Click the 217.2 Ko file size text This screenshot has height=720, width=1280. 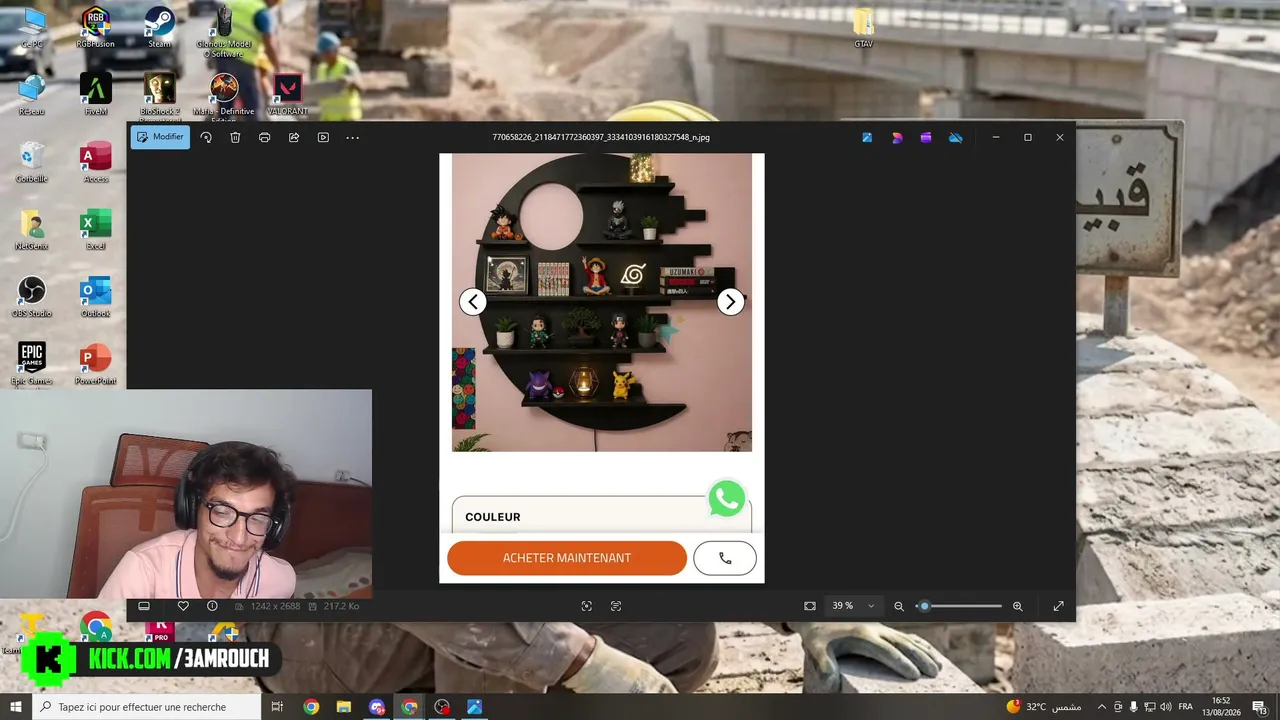coord(341,606)
